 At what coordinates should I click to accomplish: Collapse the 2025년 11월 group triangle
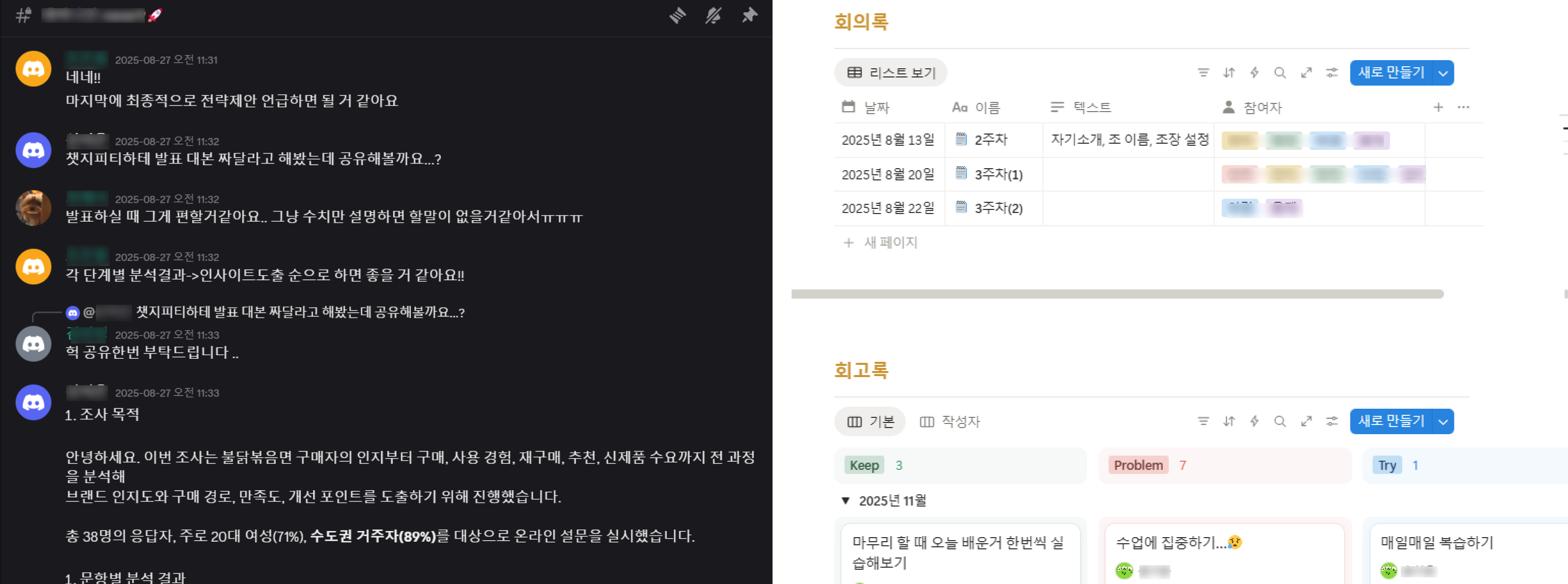845,500
